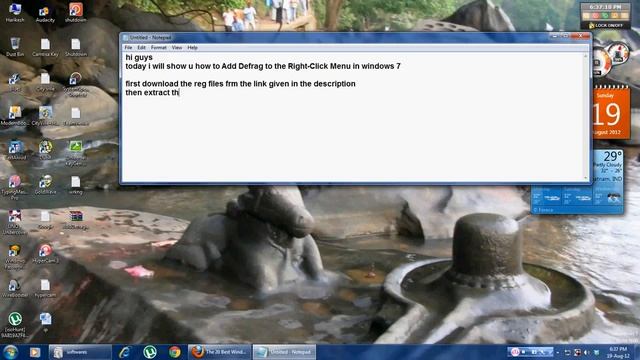This screenshot has width=640, height=360.
Task: Click the Untitled - Notepad taskbar button
Action: tap(284, 352)
